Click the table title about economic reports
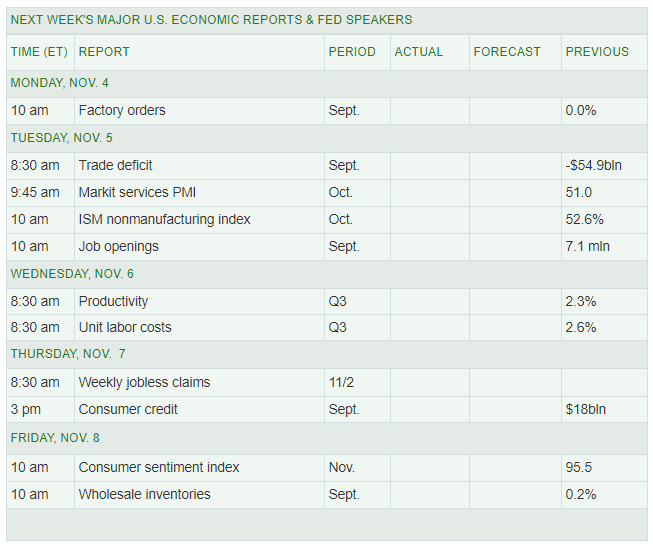 (x=211, y=19)
